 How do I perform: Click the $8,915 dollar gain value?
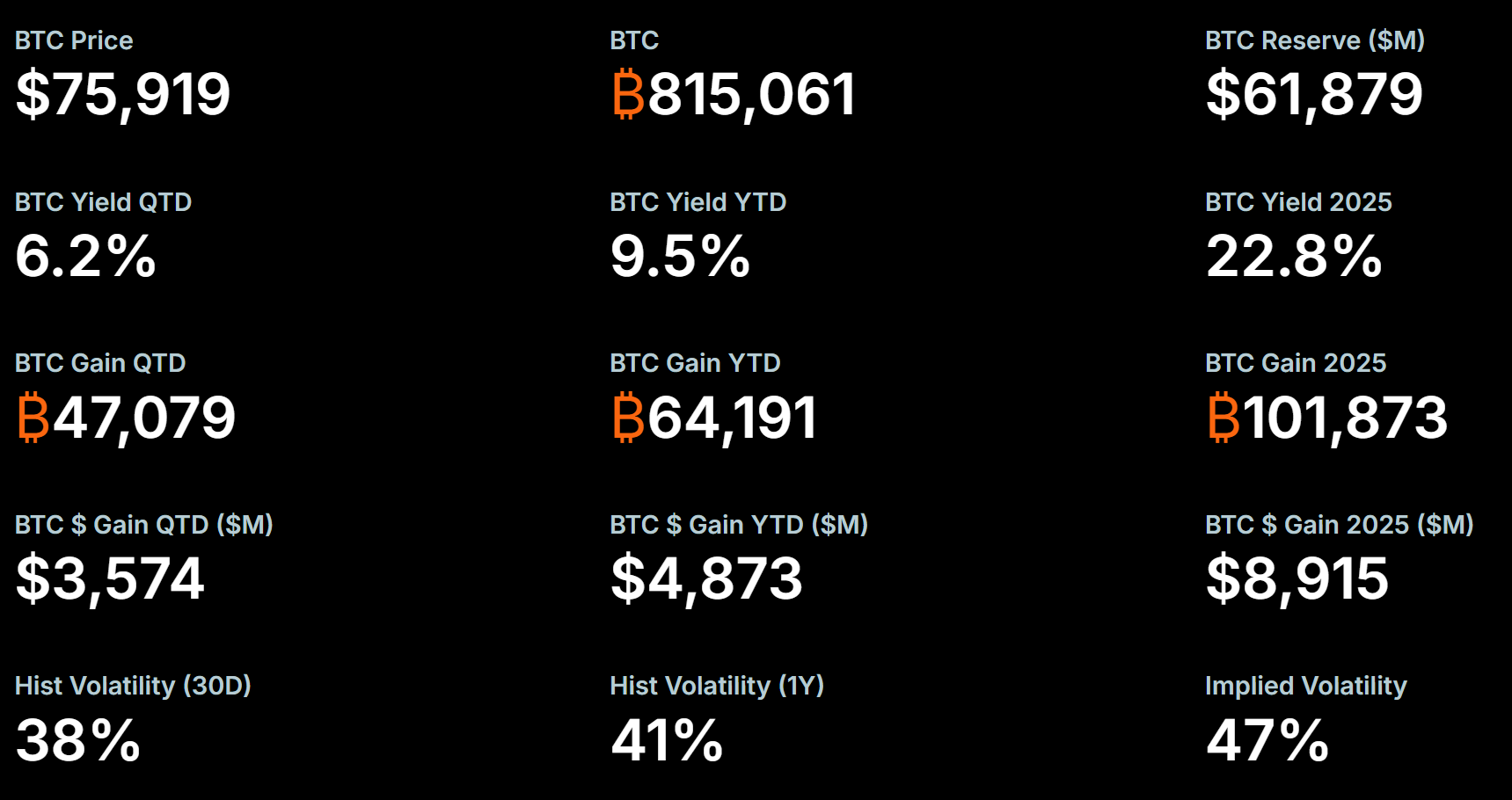tap(1297, 579)
